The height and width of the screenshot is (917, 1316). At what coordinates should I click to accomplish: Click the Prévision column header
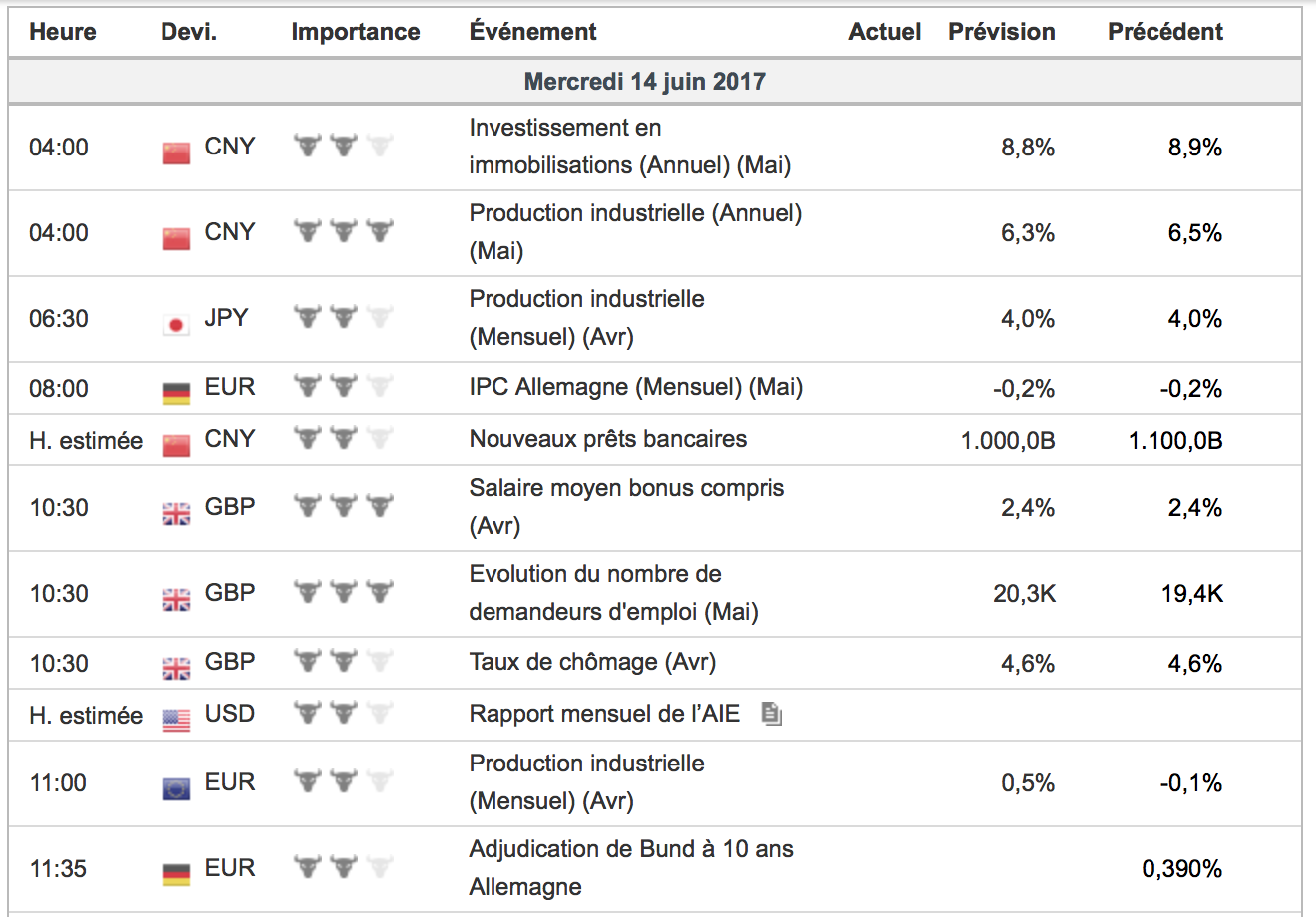coord(1001,32)
